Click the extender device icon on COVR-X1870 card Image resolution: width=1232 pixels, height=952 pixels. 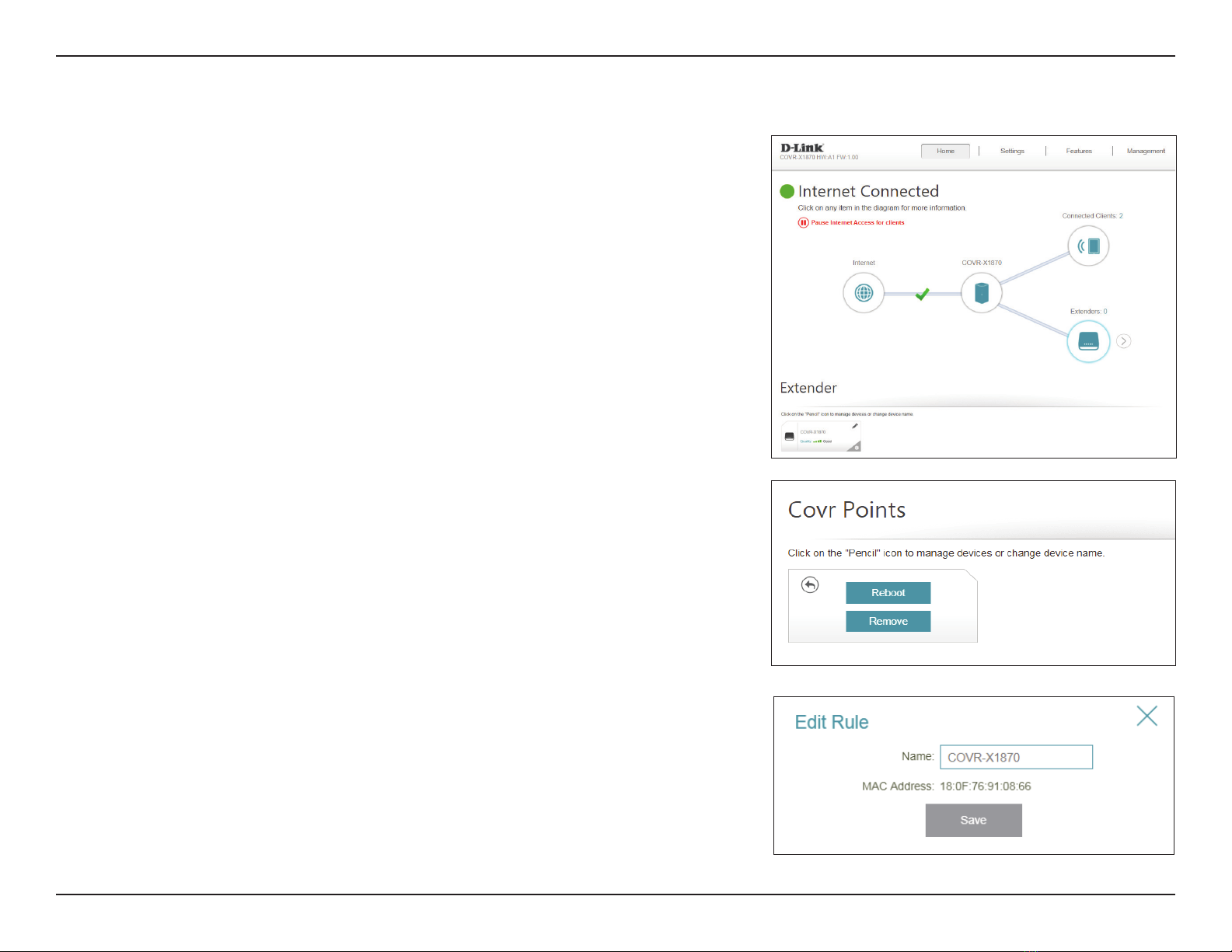(x=790, y=437)
